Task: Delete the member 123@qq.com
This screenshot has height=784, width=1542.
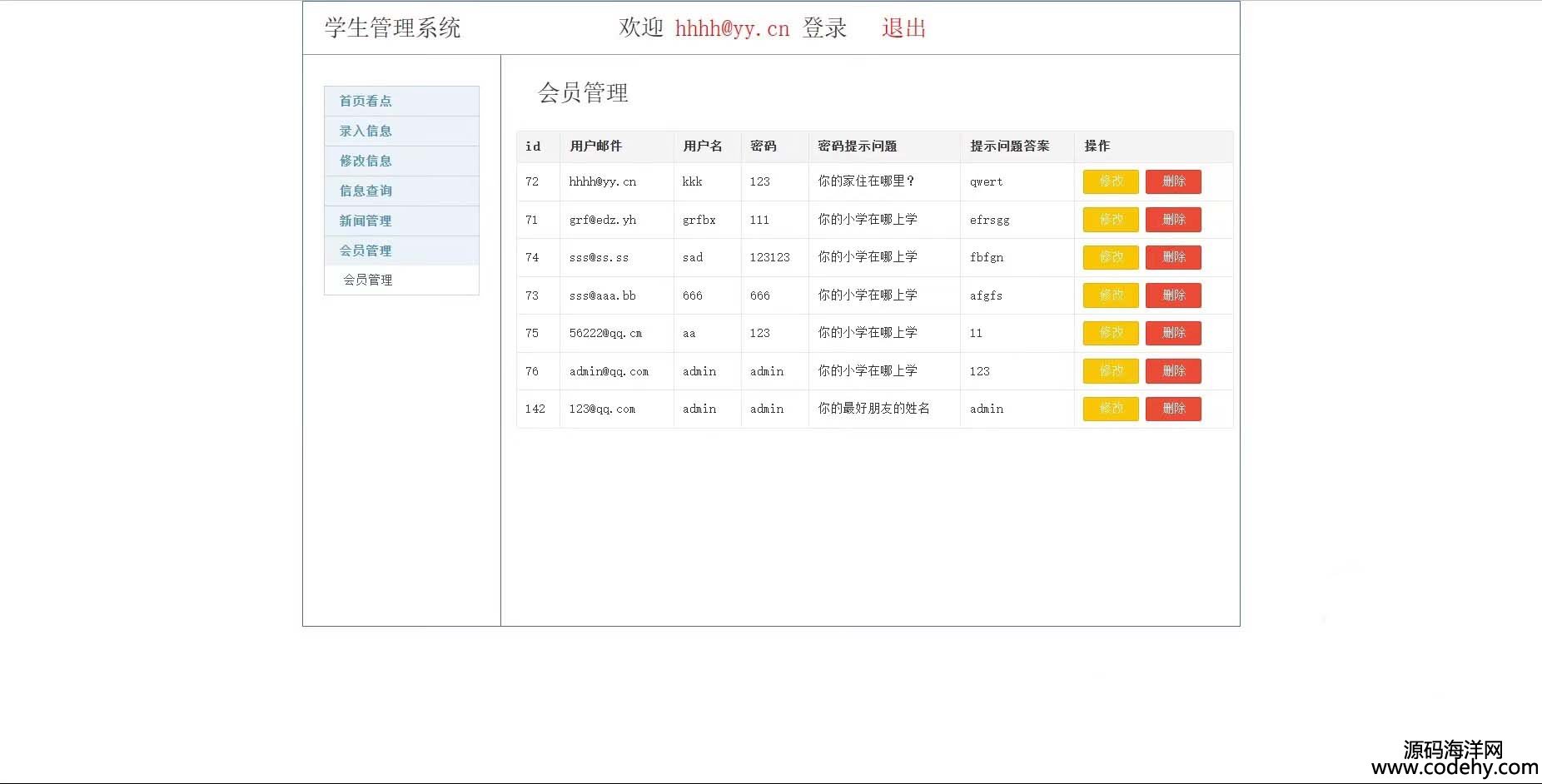Action: pyautogui.click(x=1172, y=409)
